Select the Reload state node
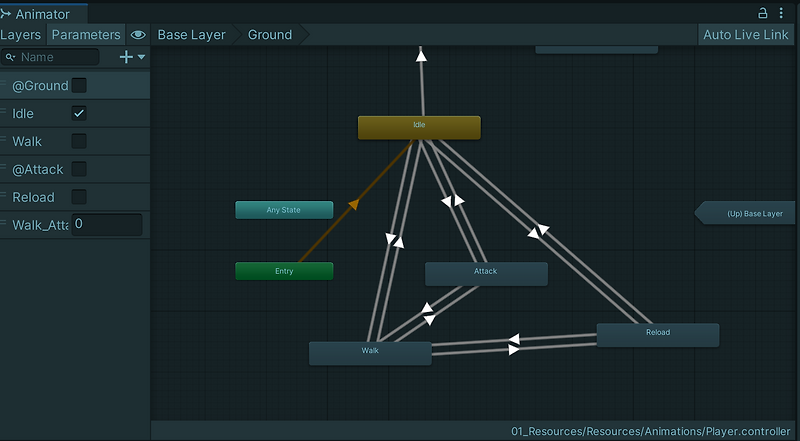The width and height of the screenshot is (800, 441). click(x=658, y=335)
